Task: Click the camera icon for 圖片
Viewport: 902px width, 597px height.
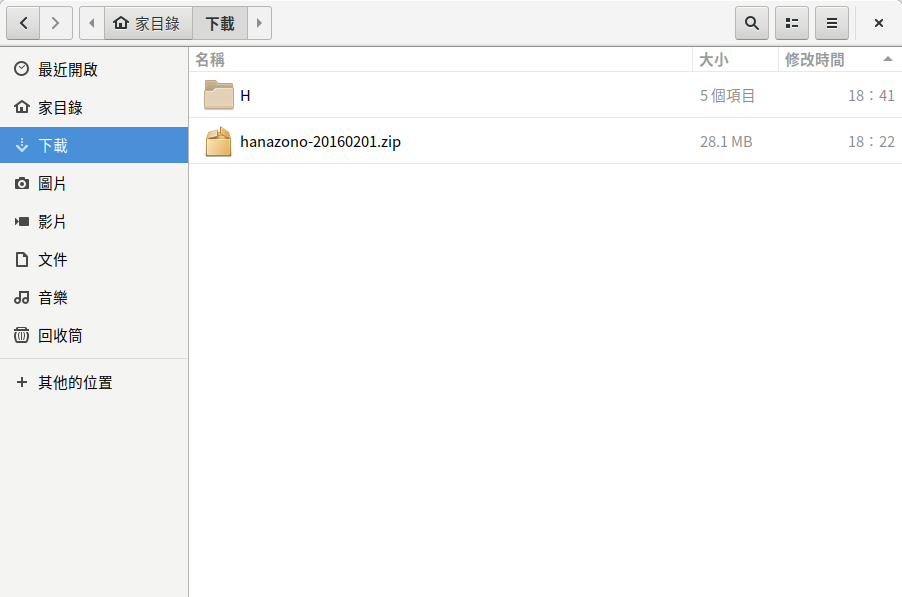Action: coord(22,184)
